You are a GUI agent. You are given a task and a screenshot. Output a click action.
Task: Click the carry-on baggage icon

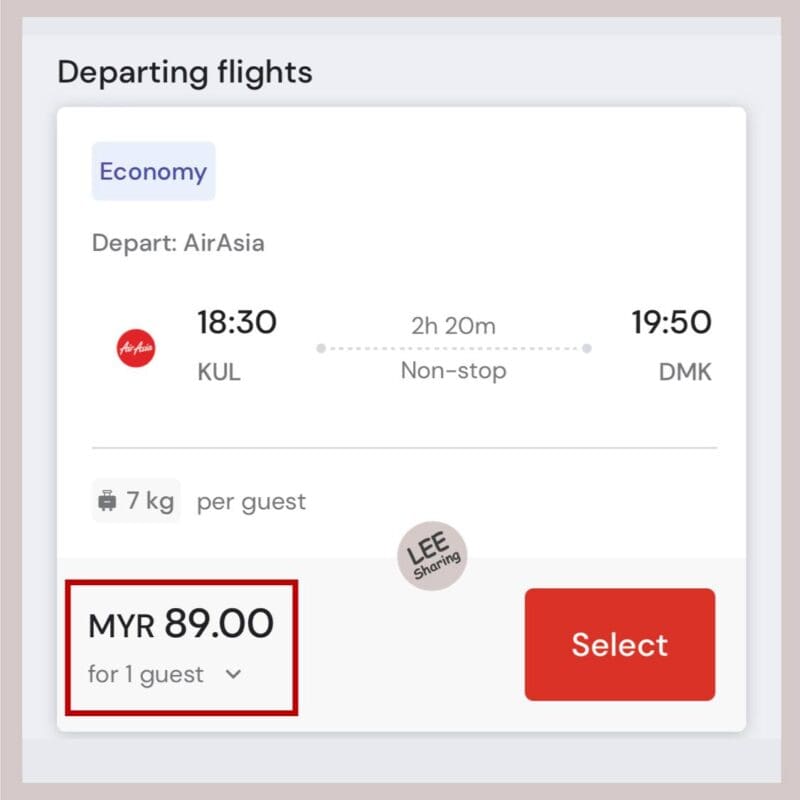click(107, 501)
